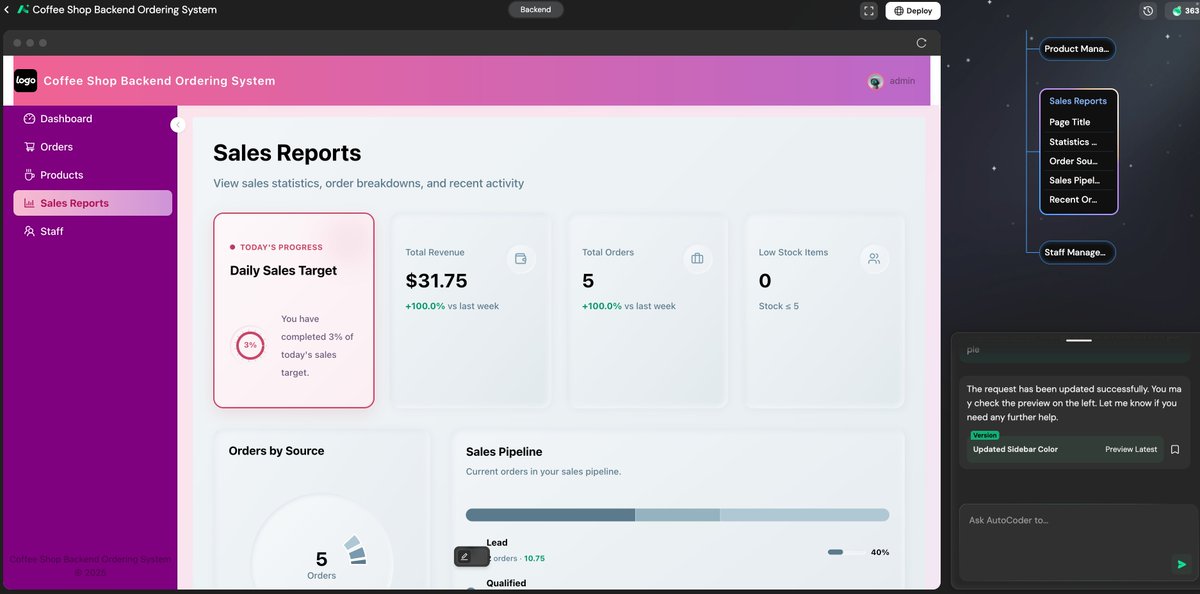Click the Orders by Source donut chart
Screen dimensions: 1200x594
(x=322, y=540)
